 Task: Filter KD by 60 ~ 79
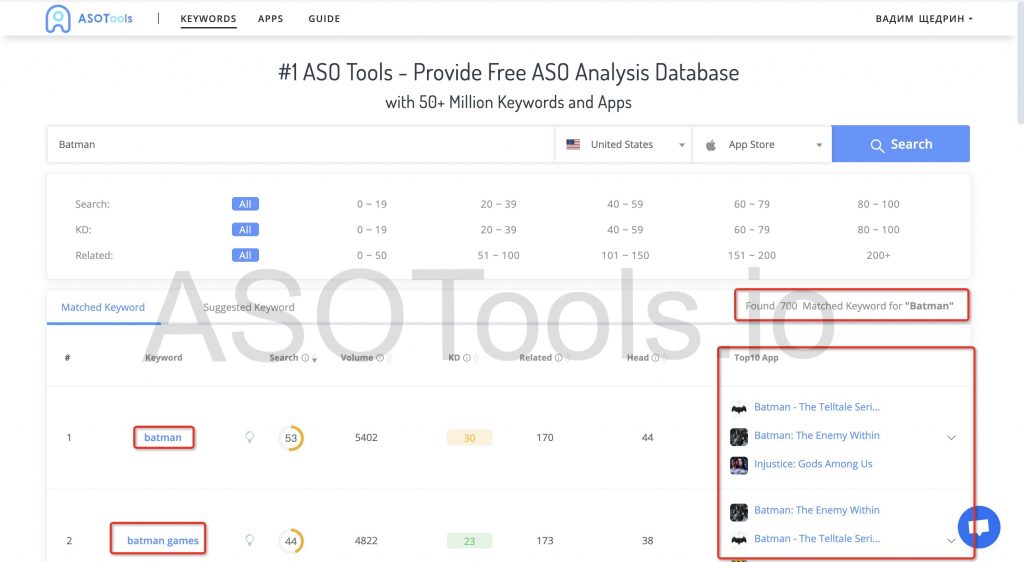coord(752,229)
